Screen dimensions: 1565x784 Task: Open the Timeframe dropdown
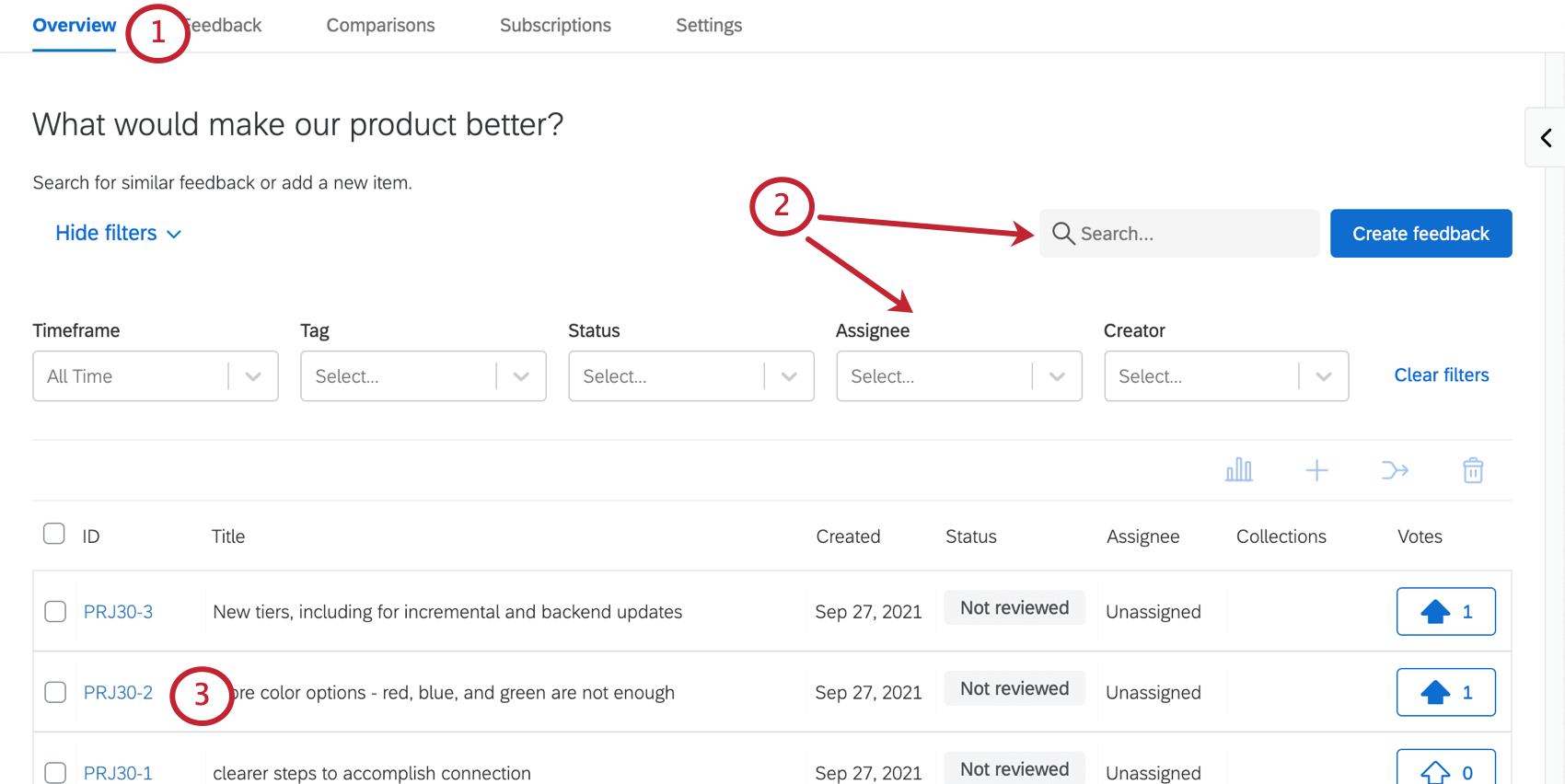point(156,376)
